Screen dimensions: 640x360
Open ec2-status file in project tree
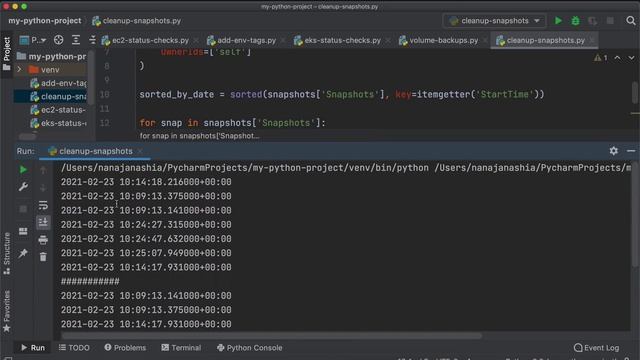58,110
